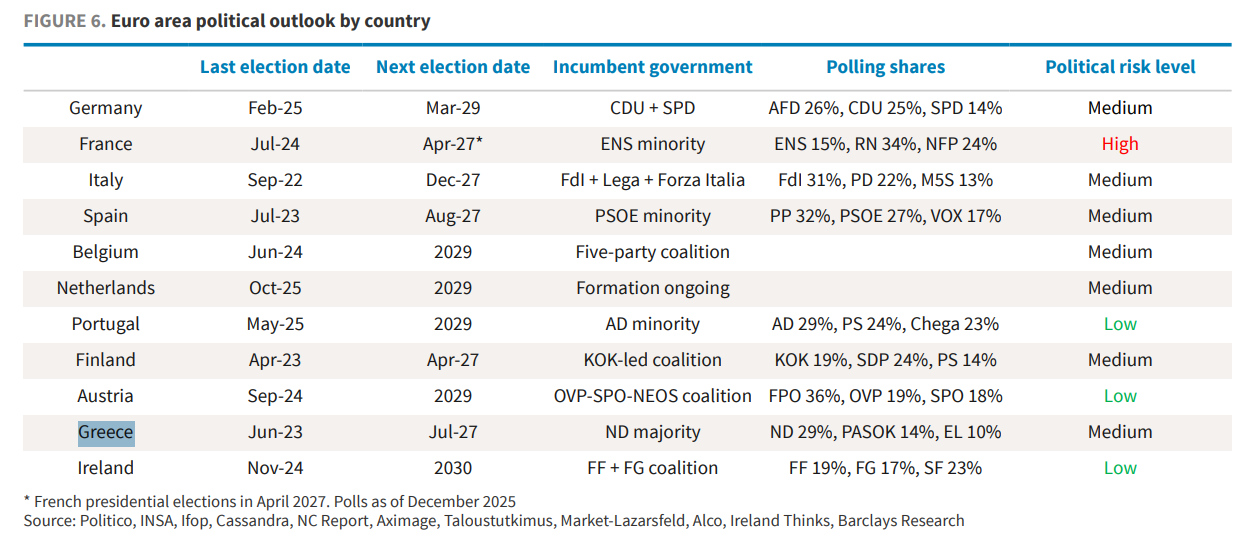Select Ireland's next election date "2030"
This screenshot has width=1239, height=542.
[453, 468]
